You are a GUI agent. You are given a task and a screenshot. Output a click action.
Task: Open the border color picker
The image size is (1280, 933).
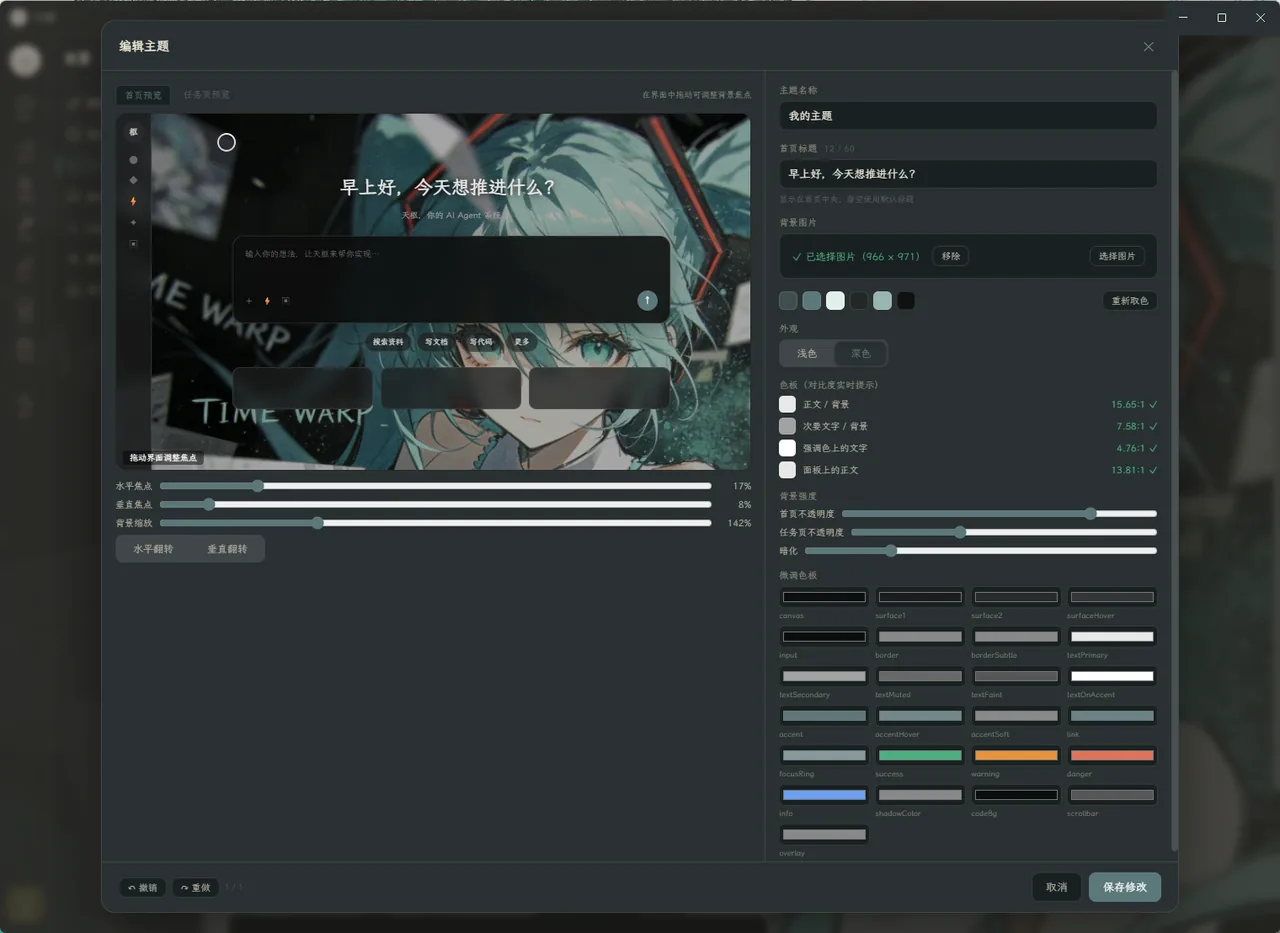pyautogui.click(x=920, y=637)
